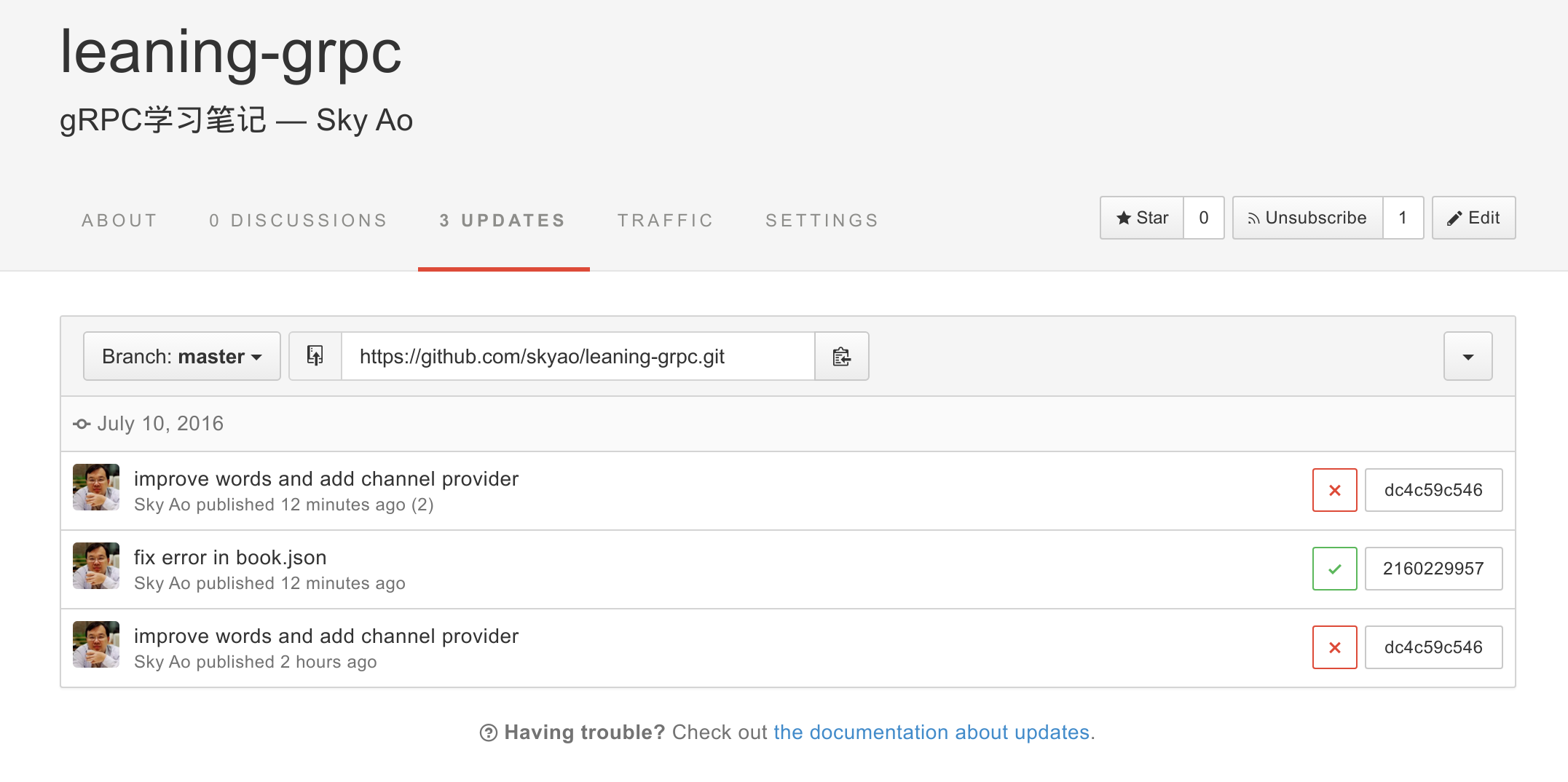Expand the caret dropdown at right of toolbar

coord(1467,356)
